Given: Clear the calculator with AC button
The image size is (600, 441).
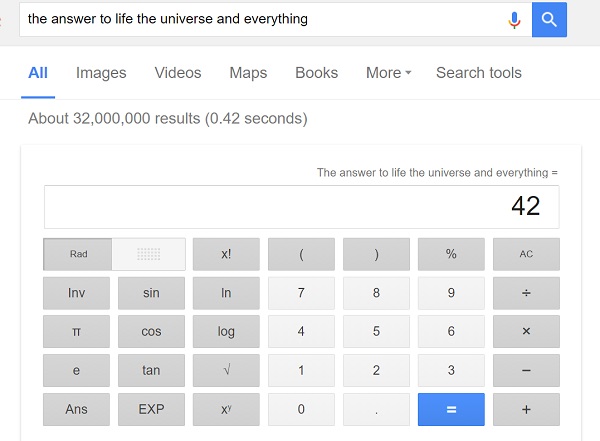Looking at the screenshot, I should click(526, 254).
